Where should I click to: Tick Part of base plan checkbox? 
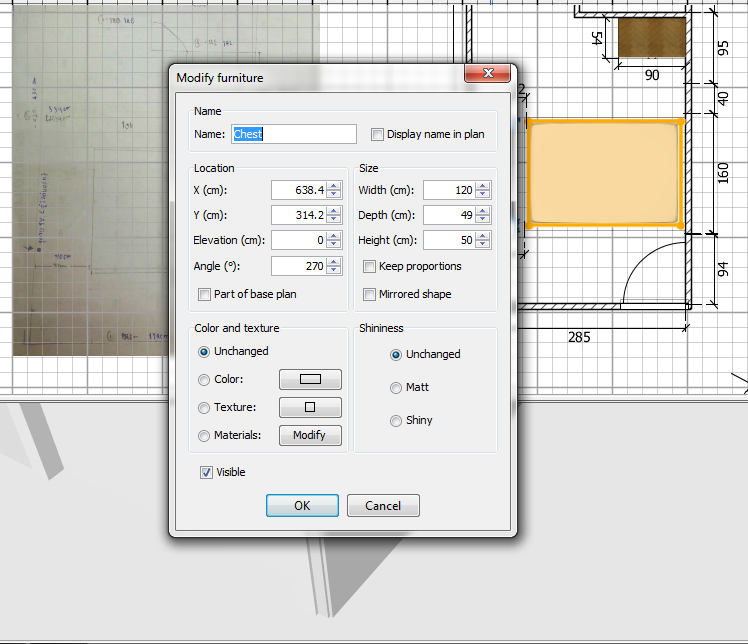coord(205,294)
